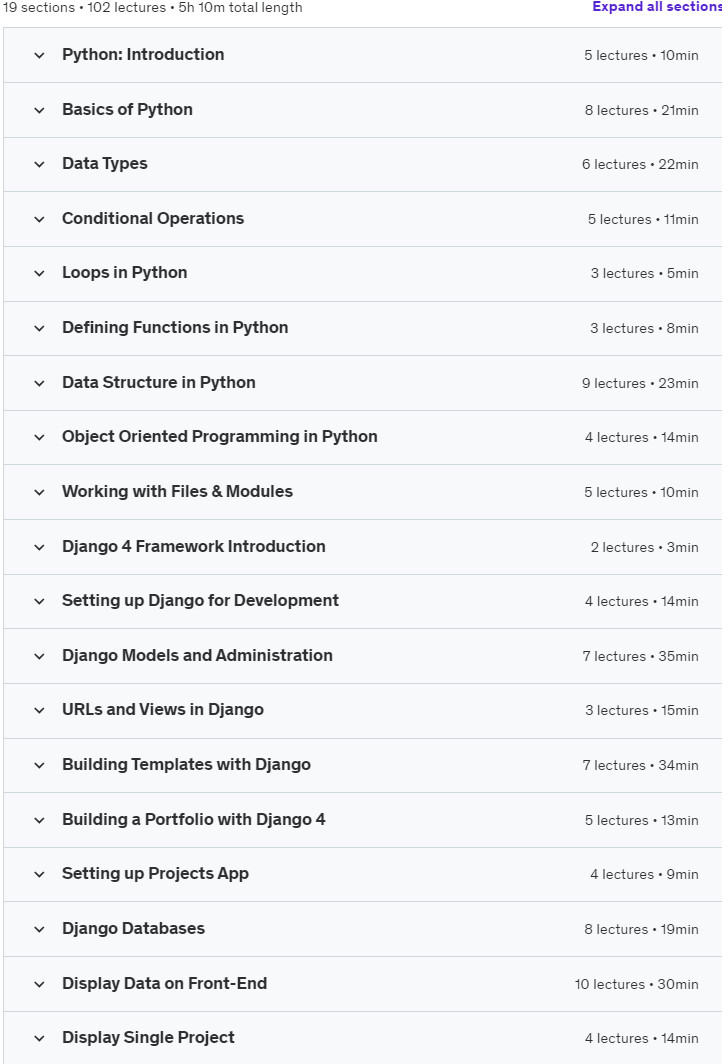Click '4 lectures • 14min' in Object Oriented row

tap(641, 438)
